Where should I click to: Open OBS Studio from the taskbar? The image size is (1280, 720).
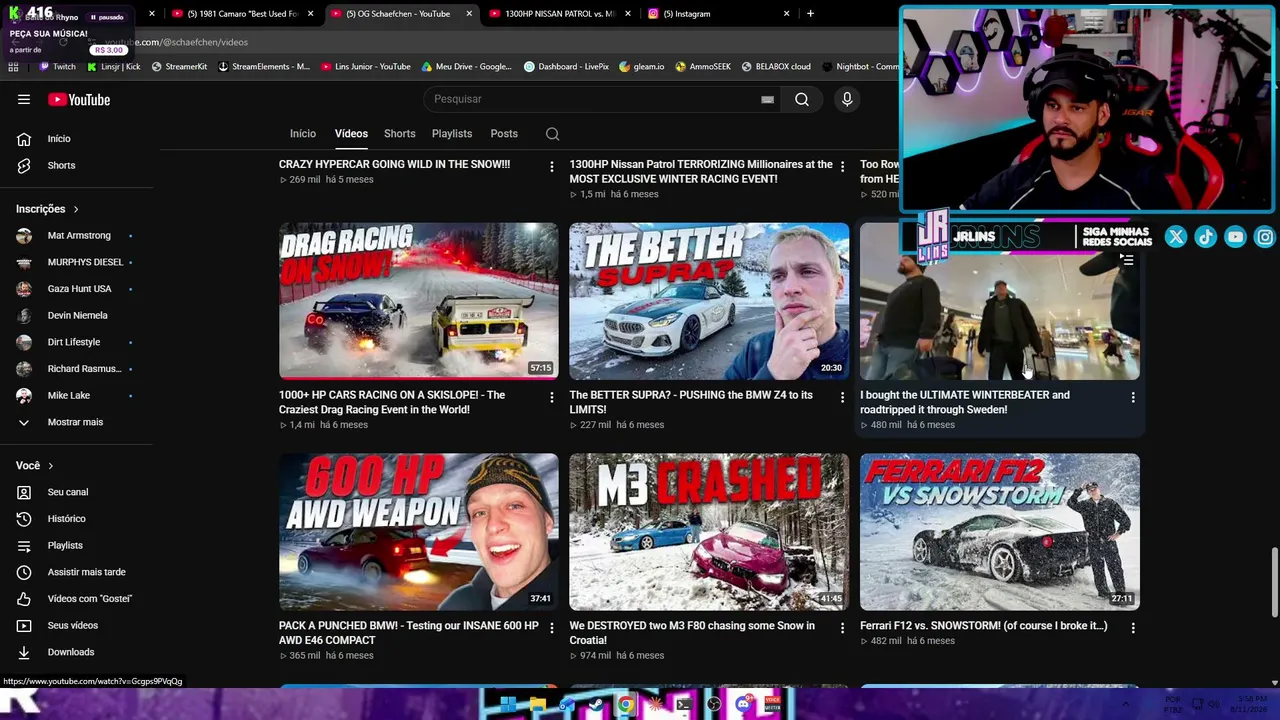(x=713, y=704)
